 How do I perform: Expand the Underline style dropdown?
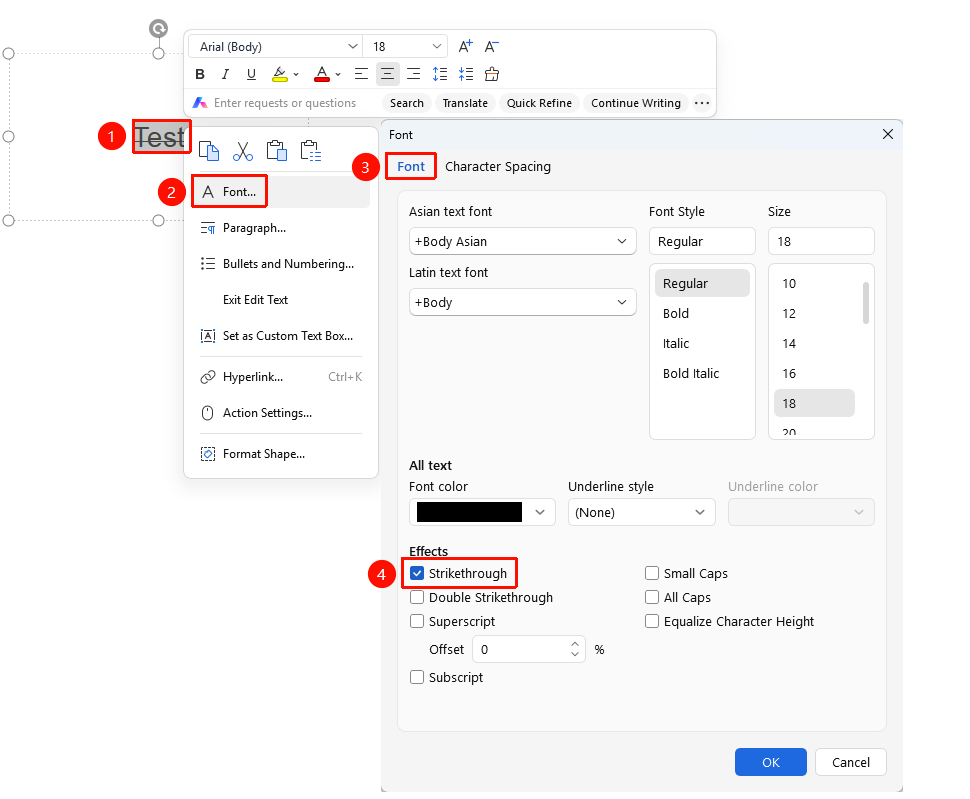[x=642, y=512]
